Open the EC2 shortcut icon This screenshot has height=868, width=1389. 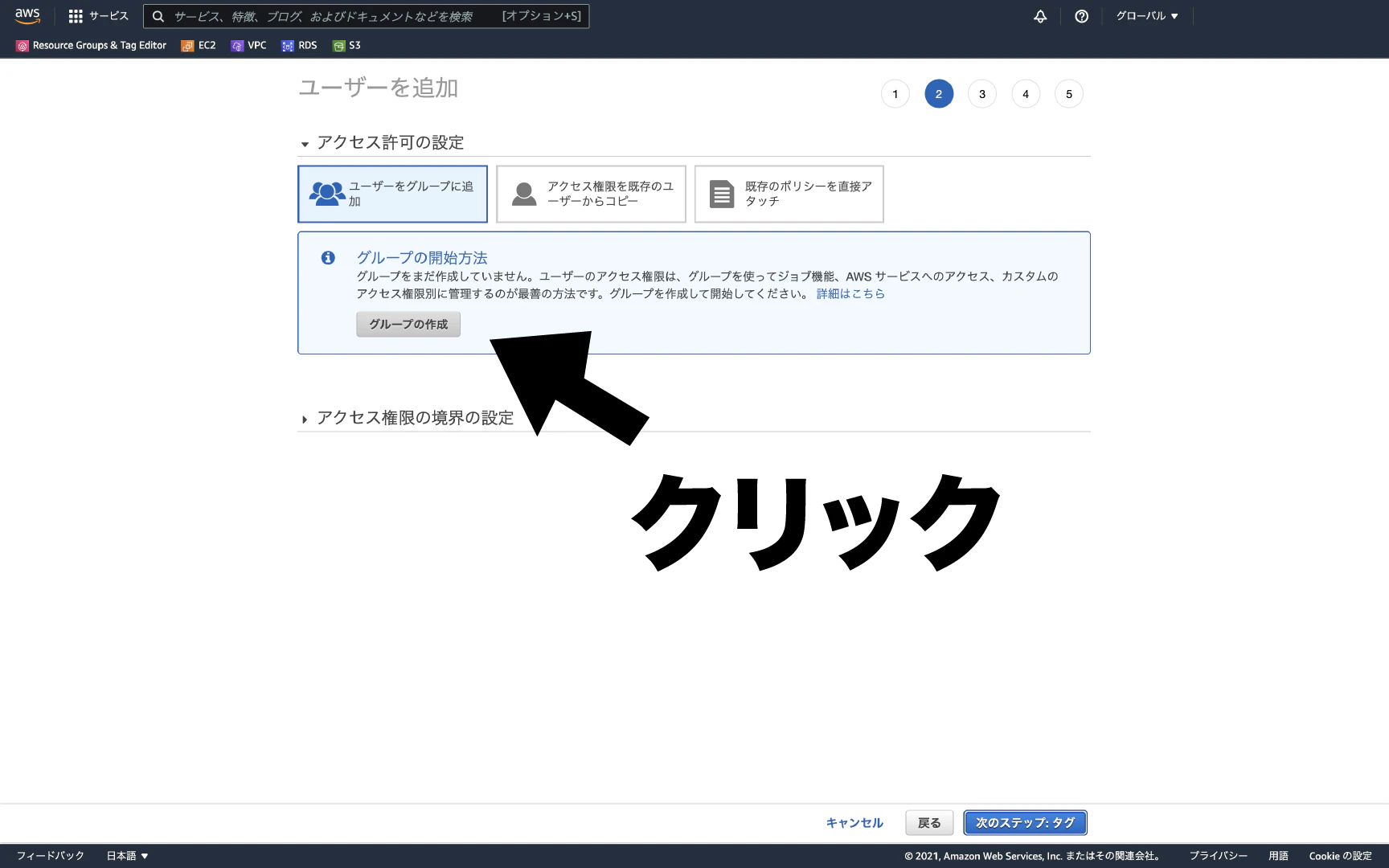(x=187, y=46)
